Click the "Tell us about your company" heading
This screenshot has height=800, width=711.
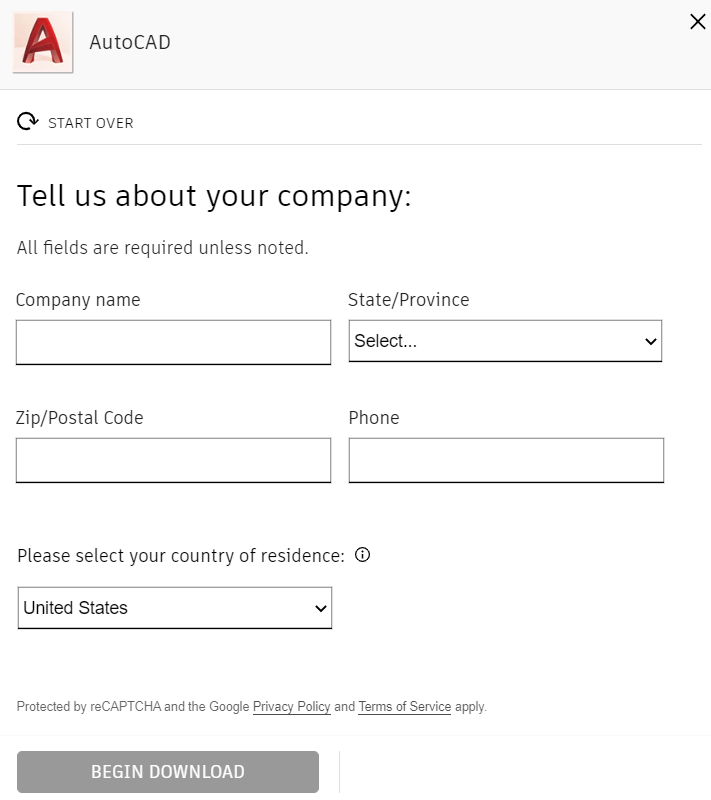214,196
